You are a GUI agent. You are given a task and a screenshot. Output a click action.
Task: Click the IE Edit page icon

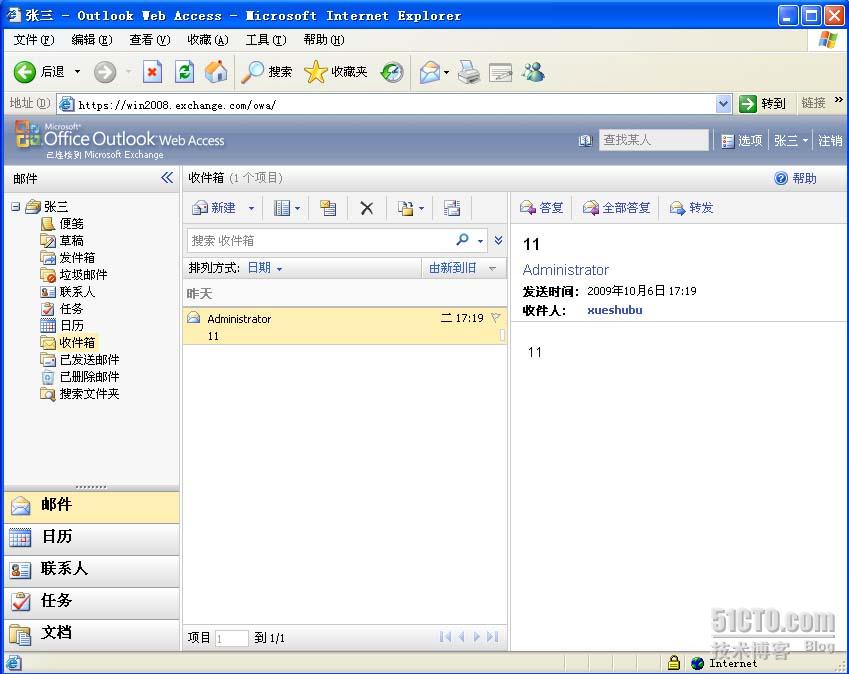point(500,72)
